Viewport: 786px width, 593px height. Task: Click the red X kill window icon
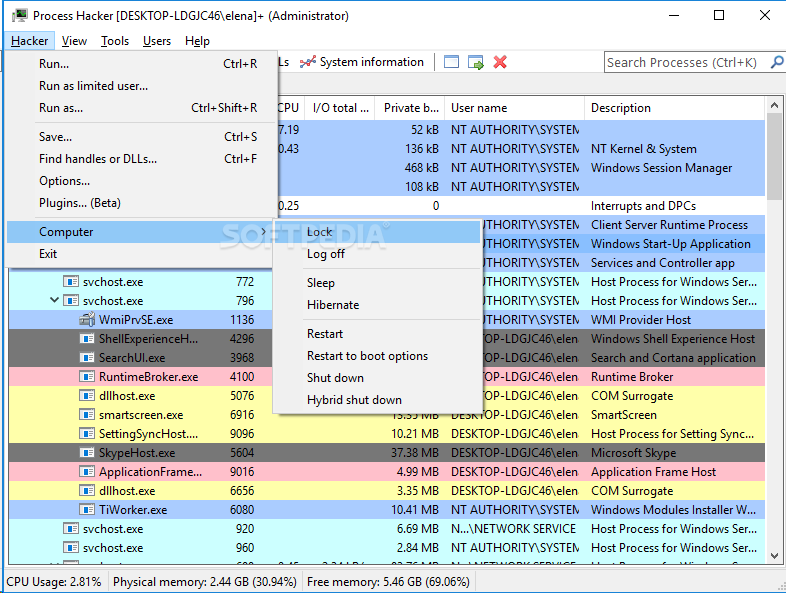coord(500,62)
